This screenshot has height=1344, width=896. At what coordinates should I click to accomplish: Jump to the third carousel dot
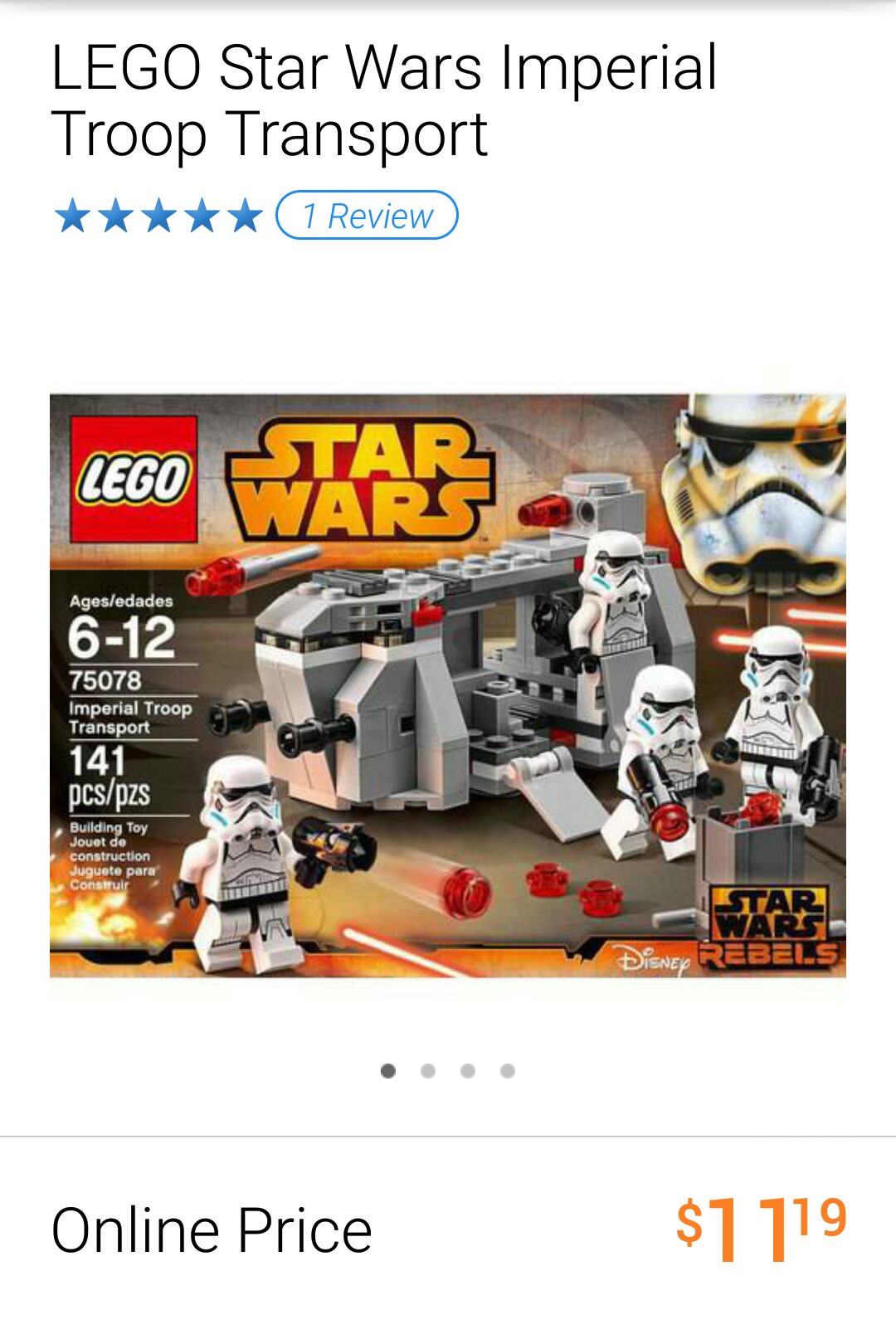(x=468, y=1071)
